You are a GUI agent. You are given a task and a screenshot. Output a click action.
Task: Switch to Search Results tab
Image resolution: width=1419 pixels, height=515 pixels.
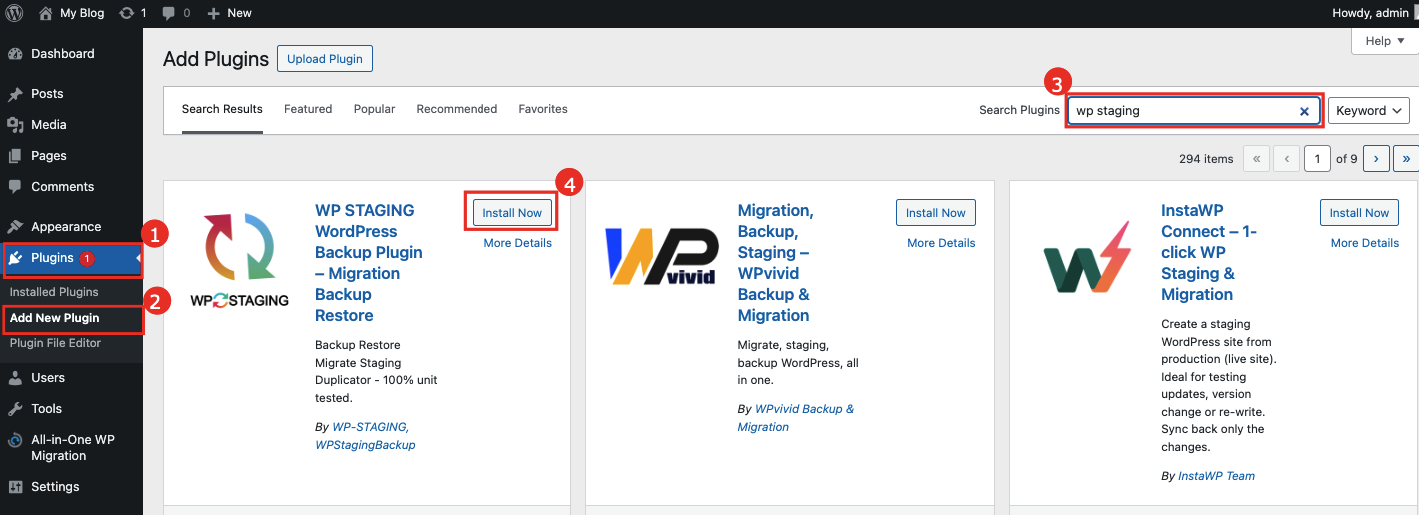point(222,109)
